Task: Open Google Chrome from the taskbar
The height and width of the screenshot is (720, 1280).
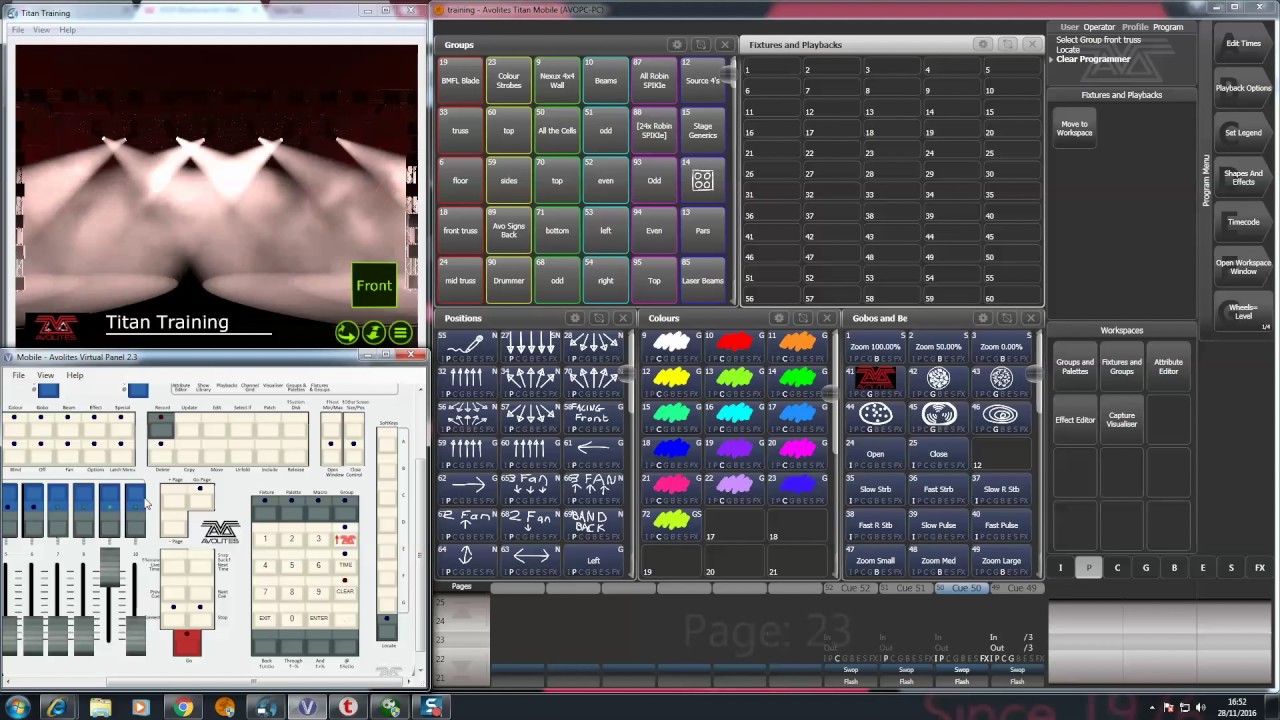Action: pyautogui.click(x=182, y=707)
